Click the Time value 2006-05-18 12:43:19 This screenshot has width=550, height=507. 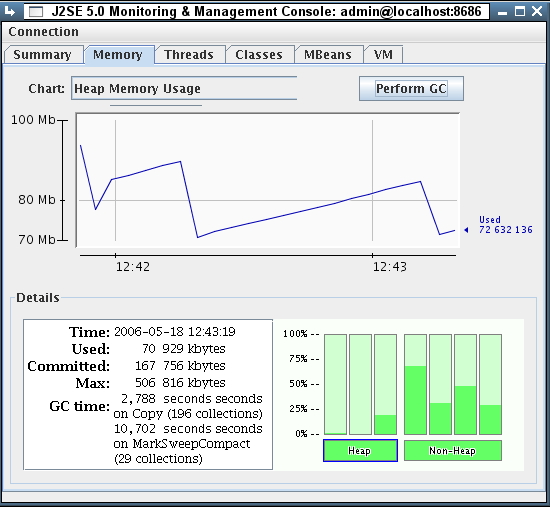pos(175,332)
